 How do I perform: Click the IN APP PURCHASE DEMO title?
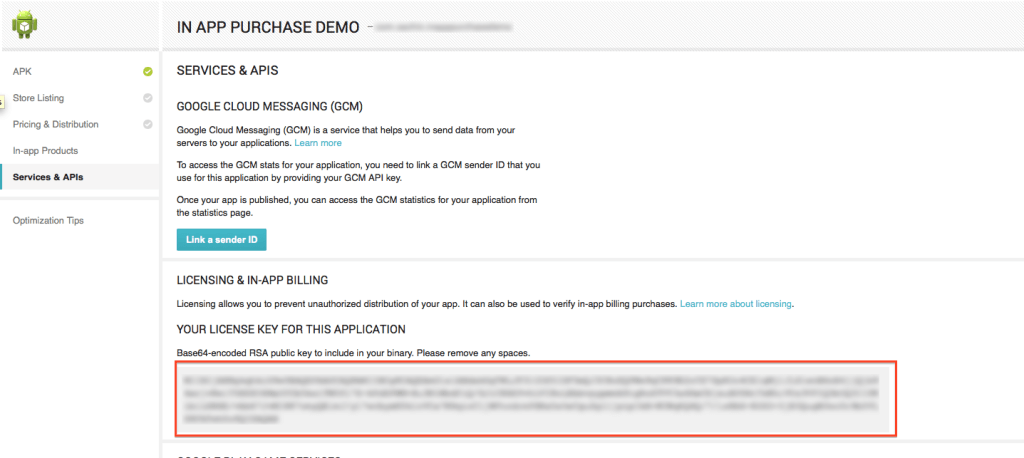[268, 27]
